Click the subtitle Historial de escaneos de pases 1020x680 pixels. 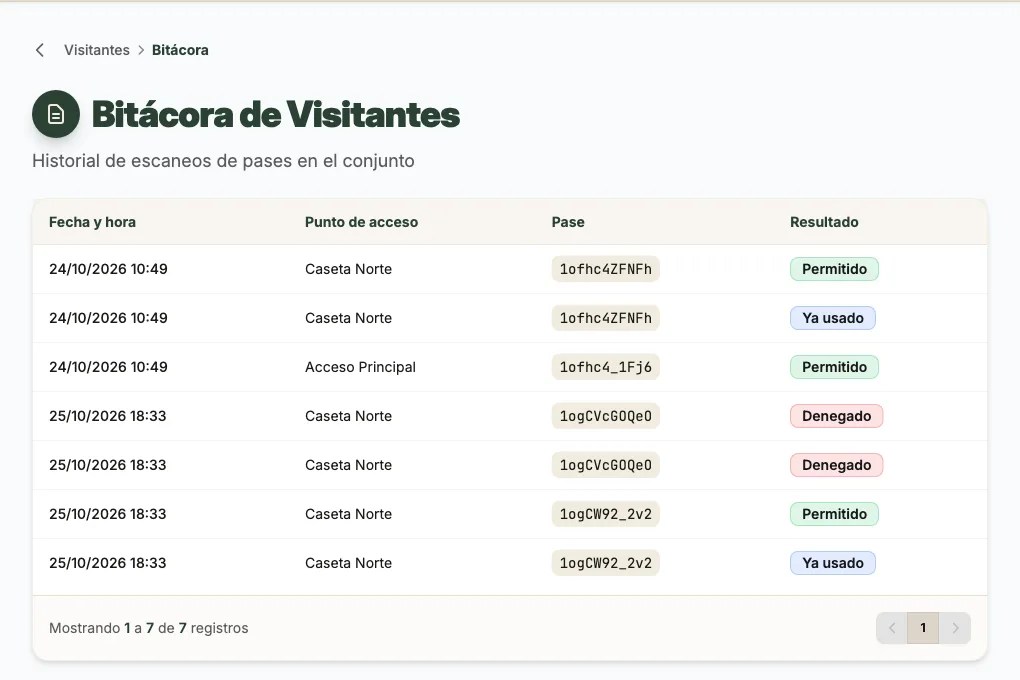[223, 161]
